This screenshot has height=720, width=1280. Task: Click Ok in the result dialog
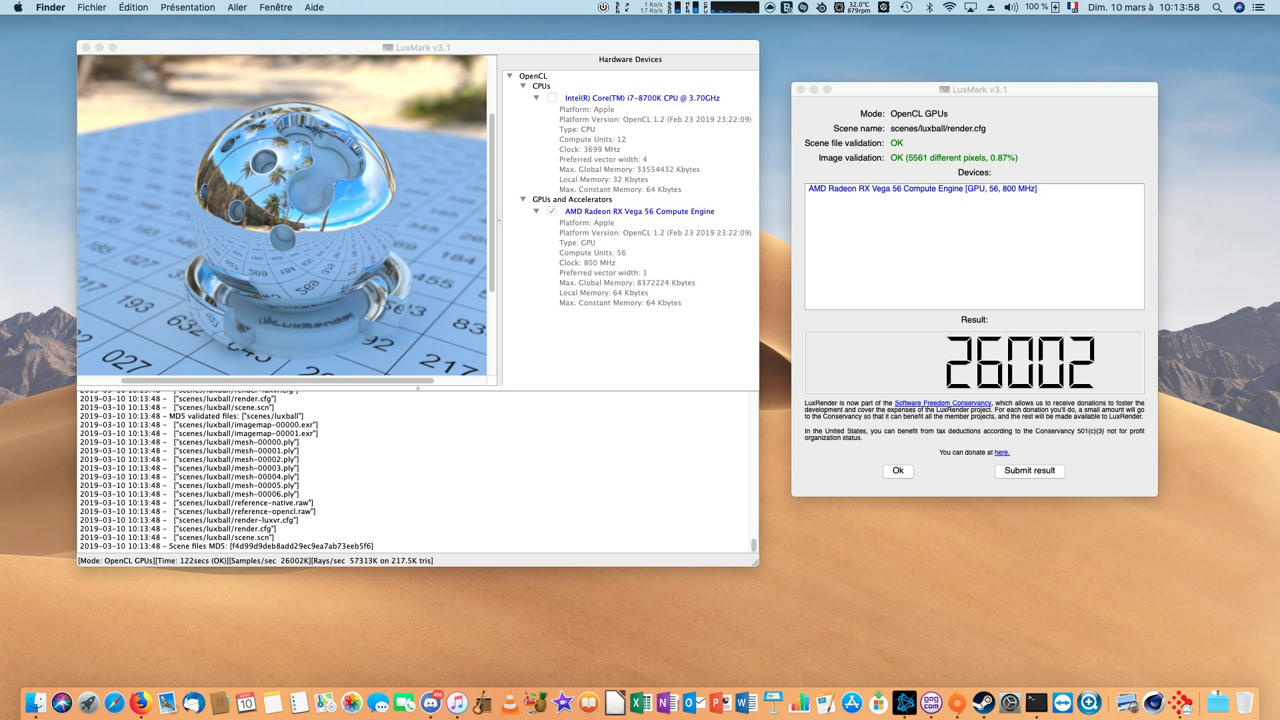coord(898,471)
